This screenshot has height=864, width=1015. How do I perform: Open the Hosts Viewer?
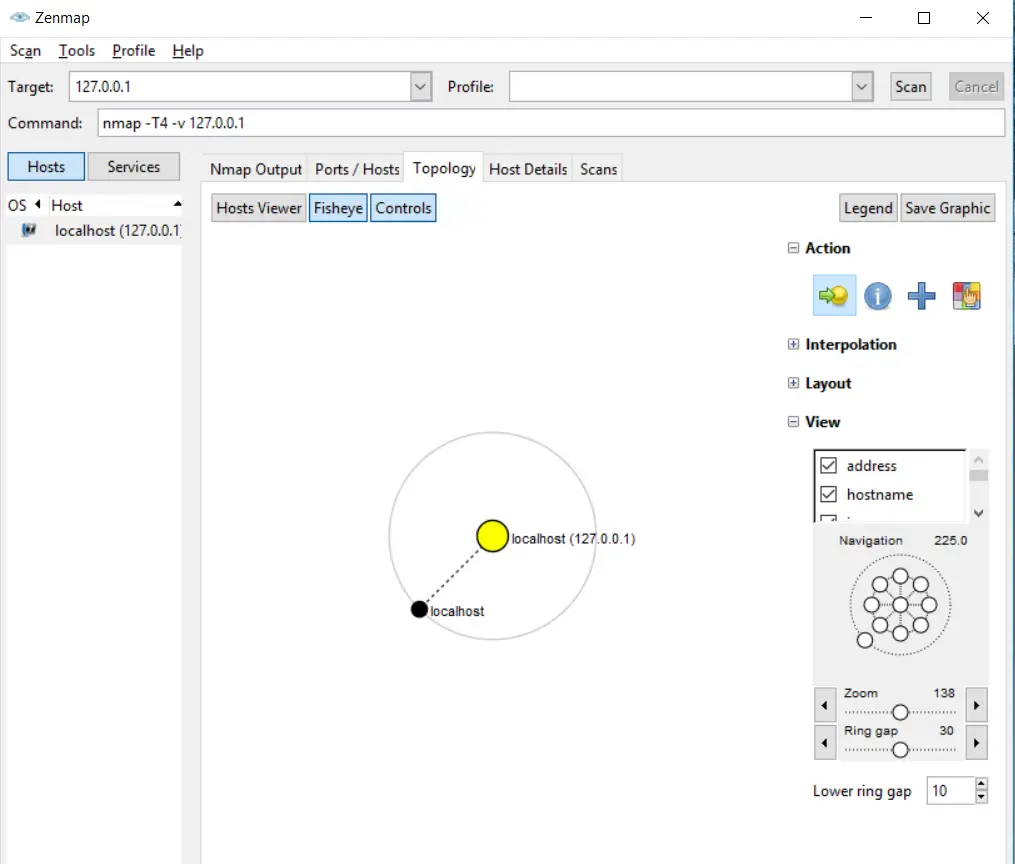tap(258, 208)
